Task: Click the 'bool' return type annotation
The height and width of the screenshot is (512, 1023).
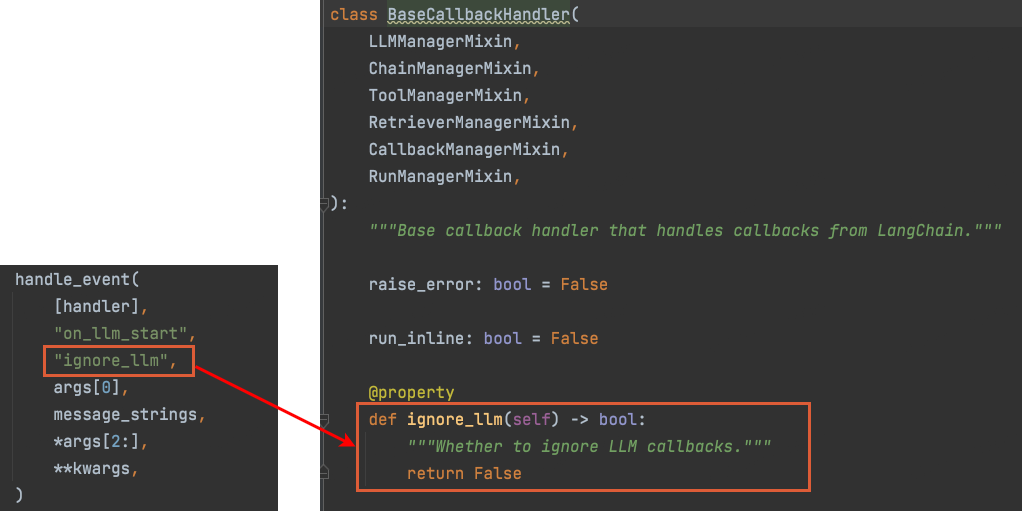Action: tap(618, 419)
